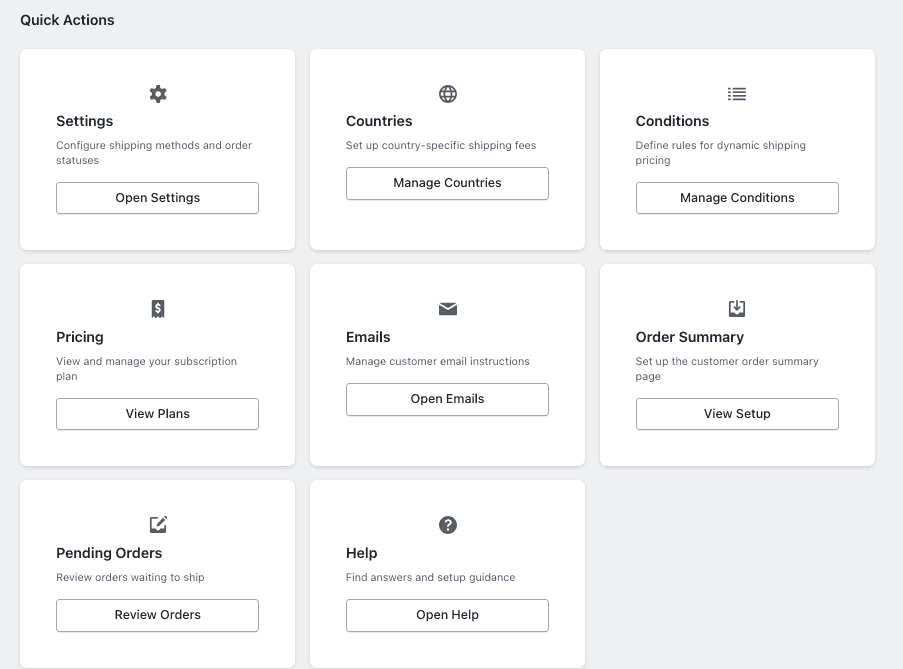This screenshot has width=903, height=669.
Task: Launch the Open Emails button
Action: (x=447, y=399)
